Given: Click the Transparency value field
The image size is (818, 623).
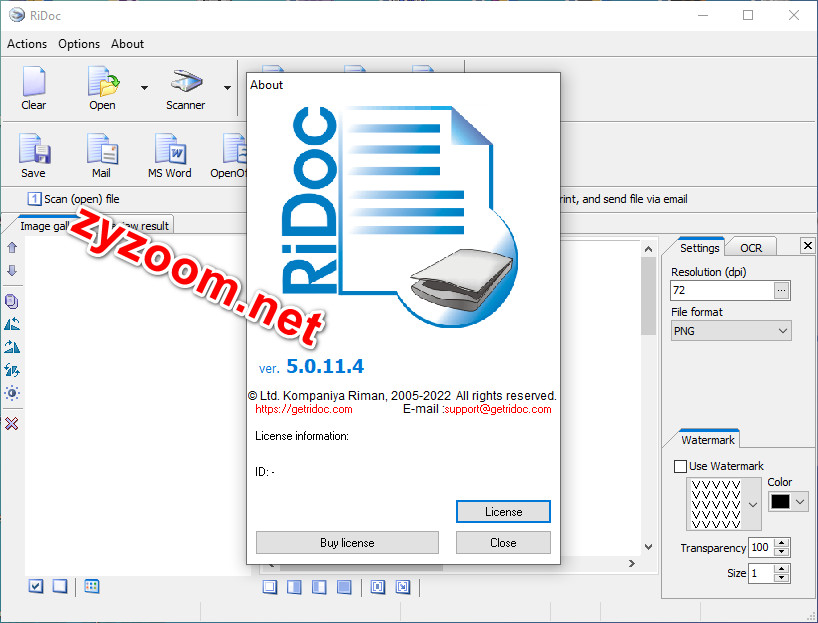Looking at the screenshot, I should point(761,547).
